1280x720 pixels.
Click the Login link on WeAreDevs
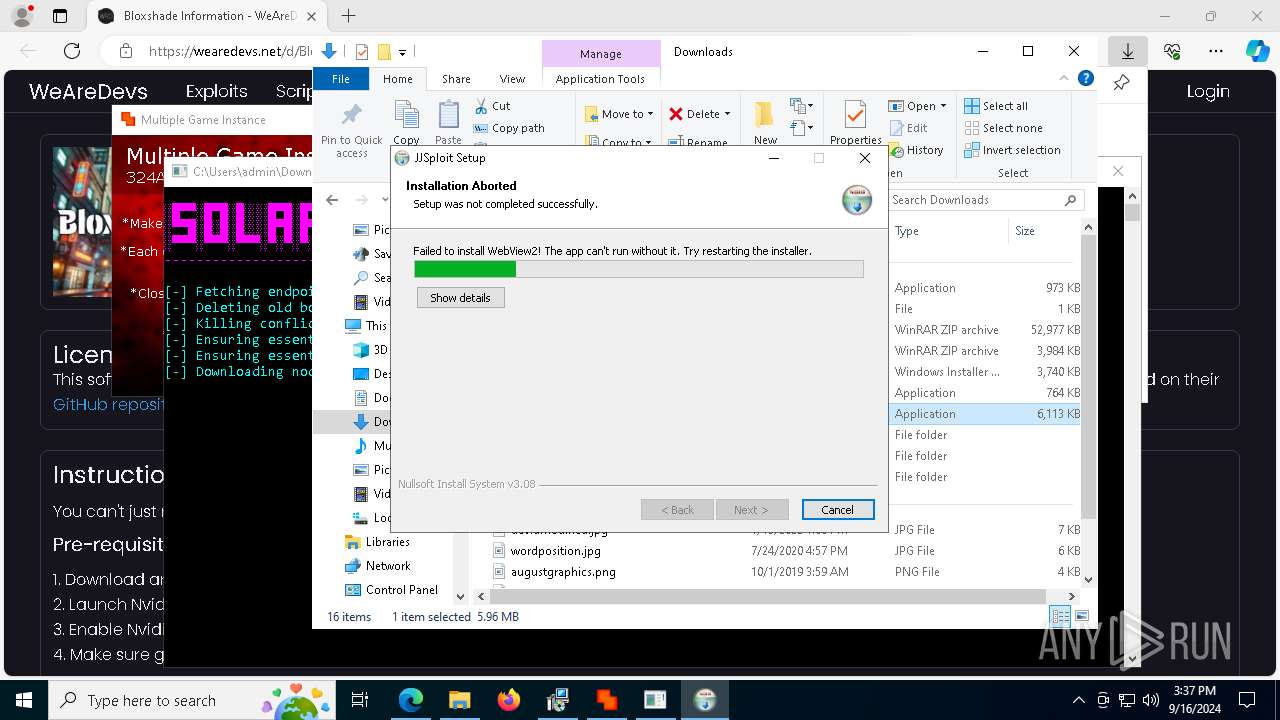click(x=1208, y=91)
